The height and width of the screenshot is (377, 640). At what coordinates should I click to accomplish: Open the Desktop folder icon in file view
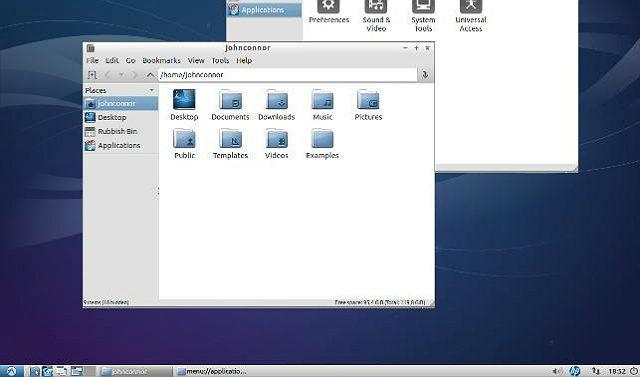pyautogui.click(x=184, y=105)
